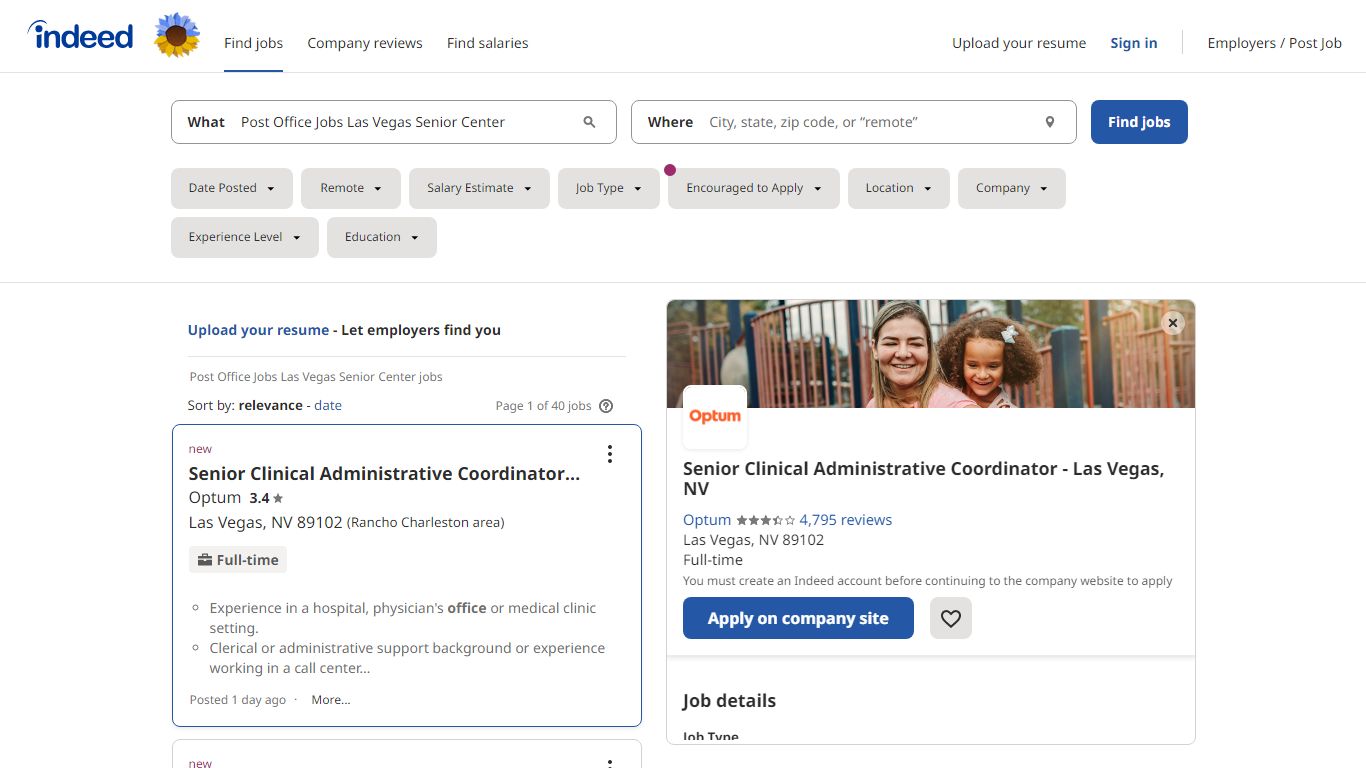Click the Job details heading
Screen dimensions: 1366x768
click(729, 701)
